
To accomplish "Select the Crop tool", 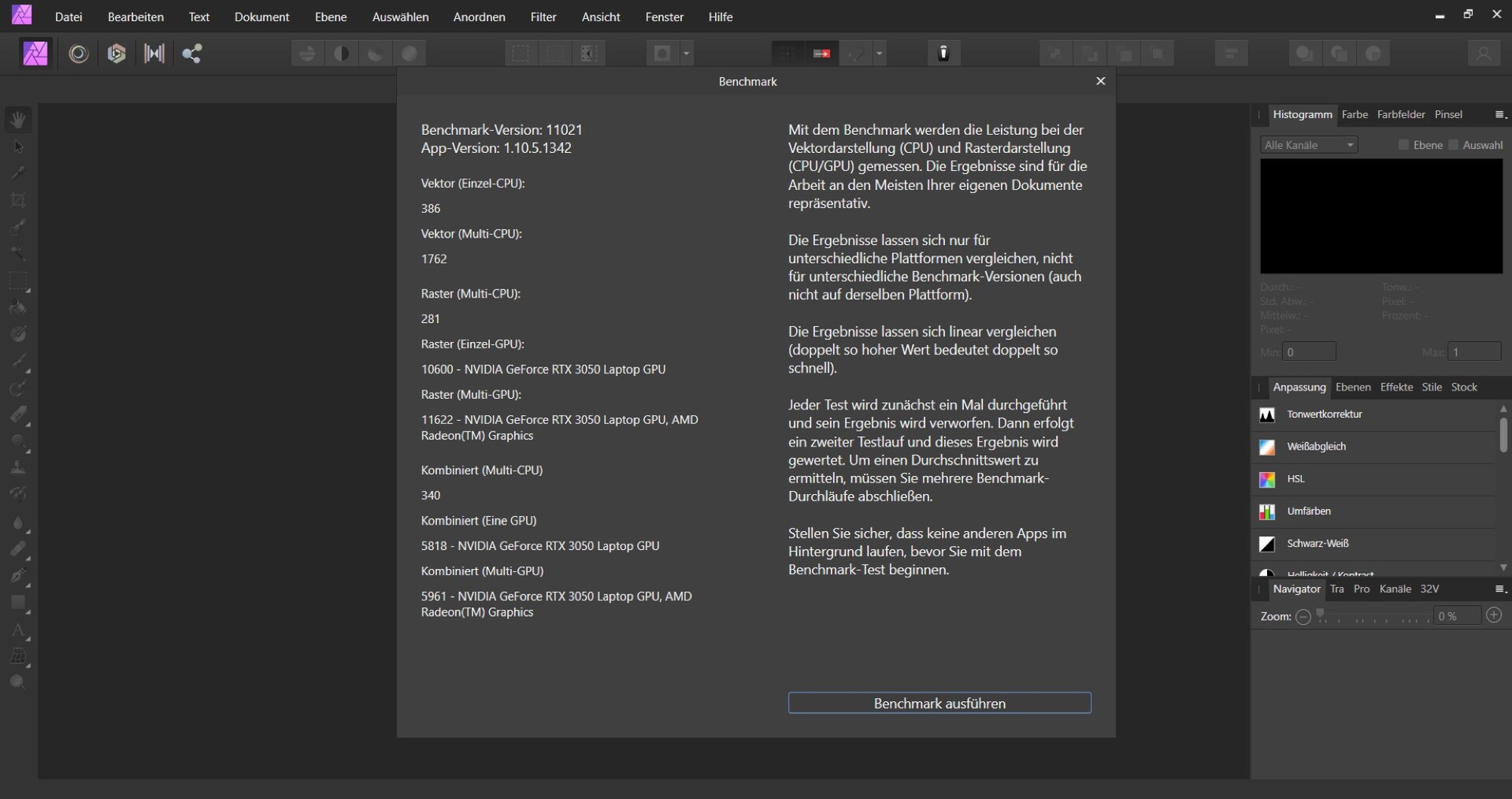I will [x=18, y=200].
